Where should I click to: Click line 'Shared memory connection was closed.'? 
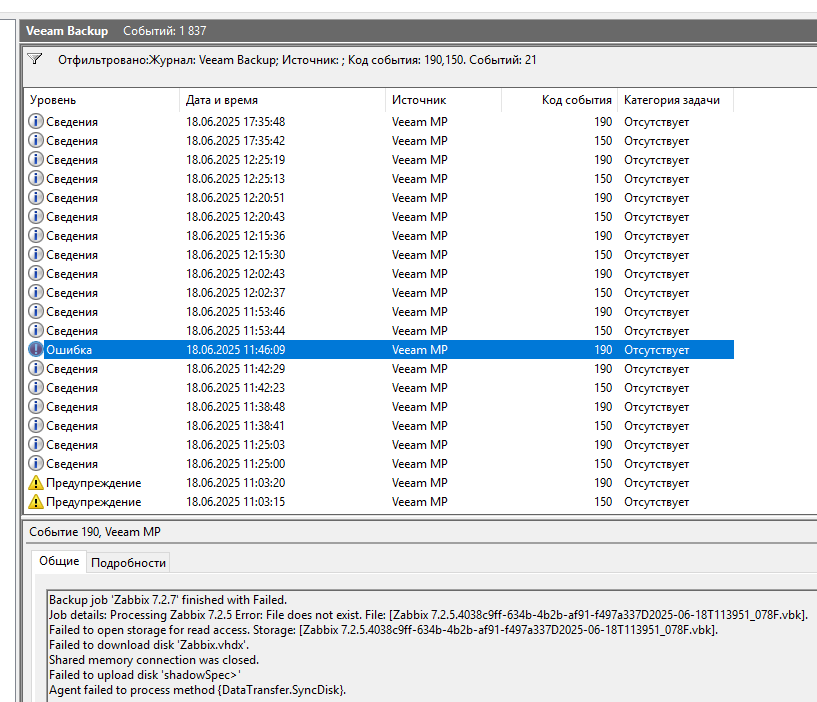tap(154, 660)
